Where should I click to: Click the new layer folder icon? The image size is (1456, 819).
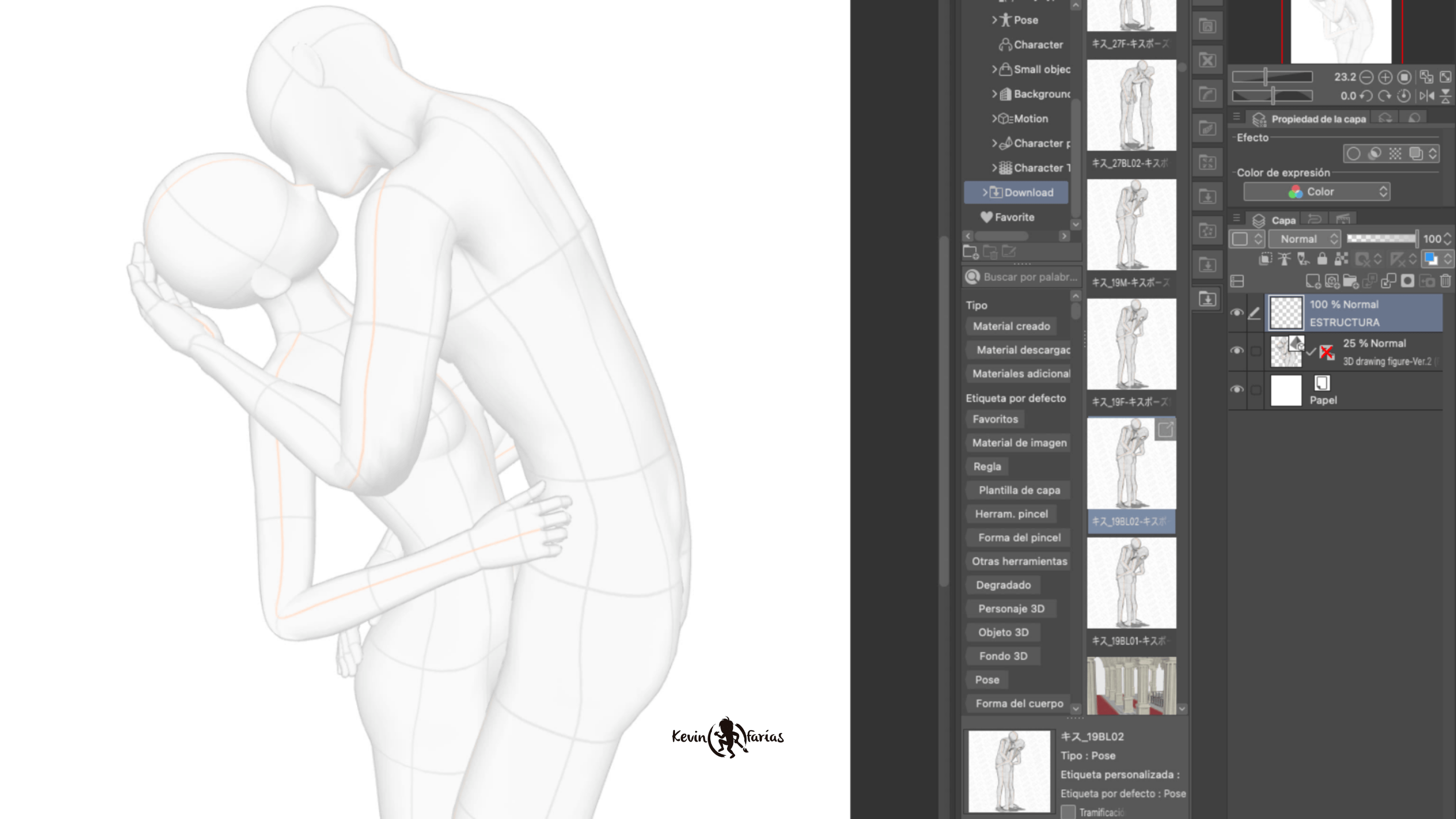click(1350, 281)
